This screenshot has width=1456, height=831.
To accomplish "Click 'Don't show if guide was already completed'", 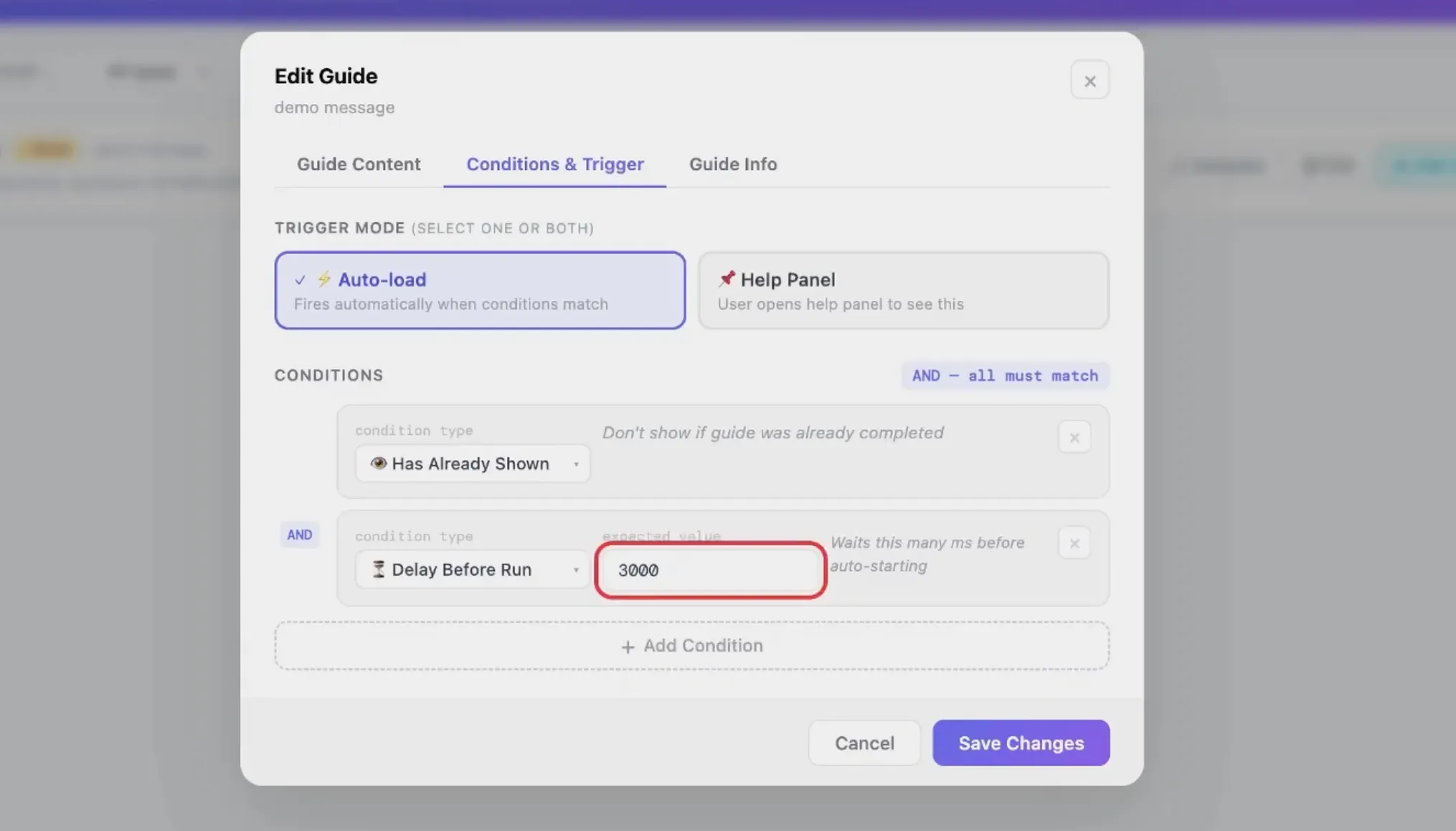I will point(772,433).
